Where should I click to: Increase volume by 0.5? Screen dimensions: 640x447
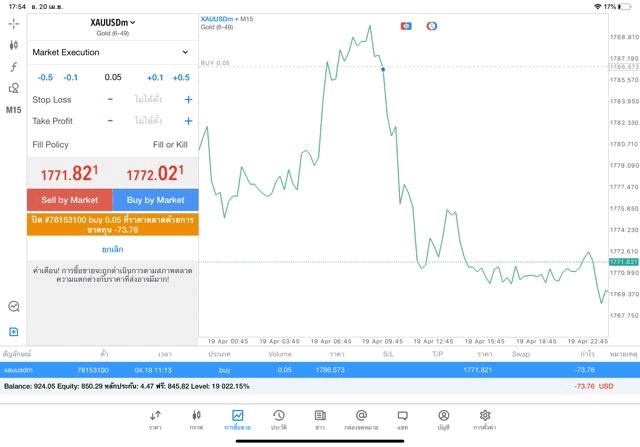click(x=181, y=78)
